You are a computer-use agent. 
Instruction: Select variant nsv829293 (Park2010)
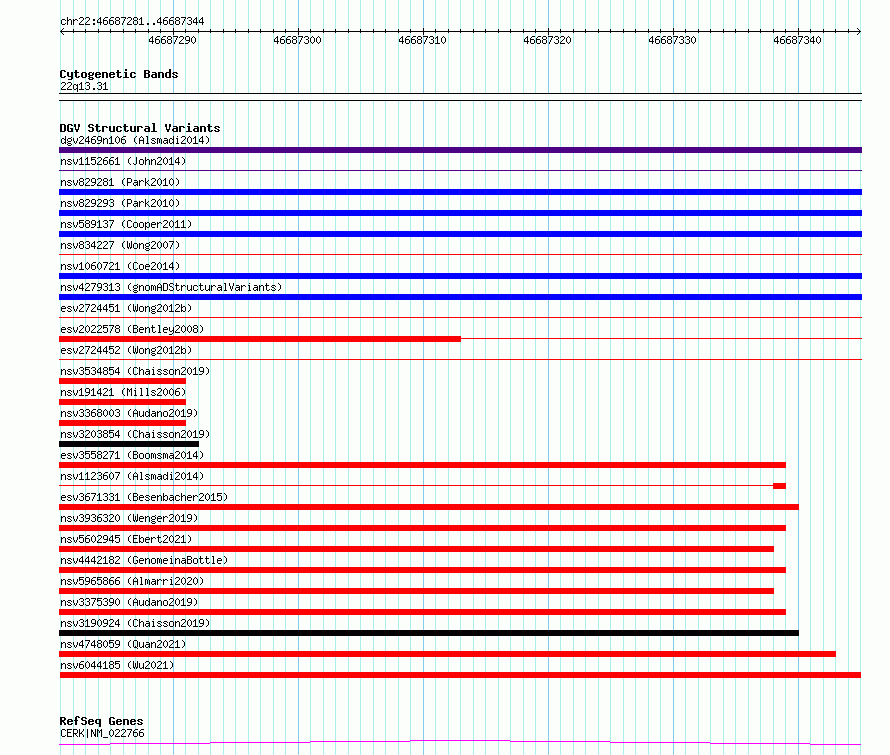coord(120,203)
